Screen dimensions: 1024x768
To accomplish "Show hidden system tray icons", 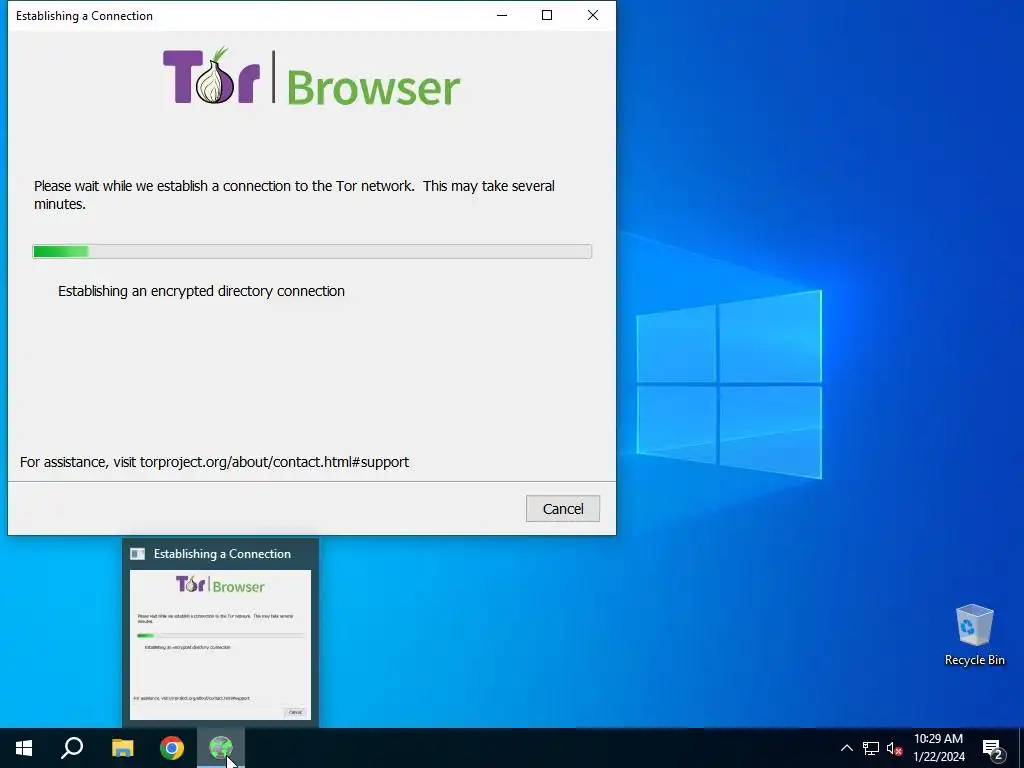I will point(846,748).
